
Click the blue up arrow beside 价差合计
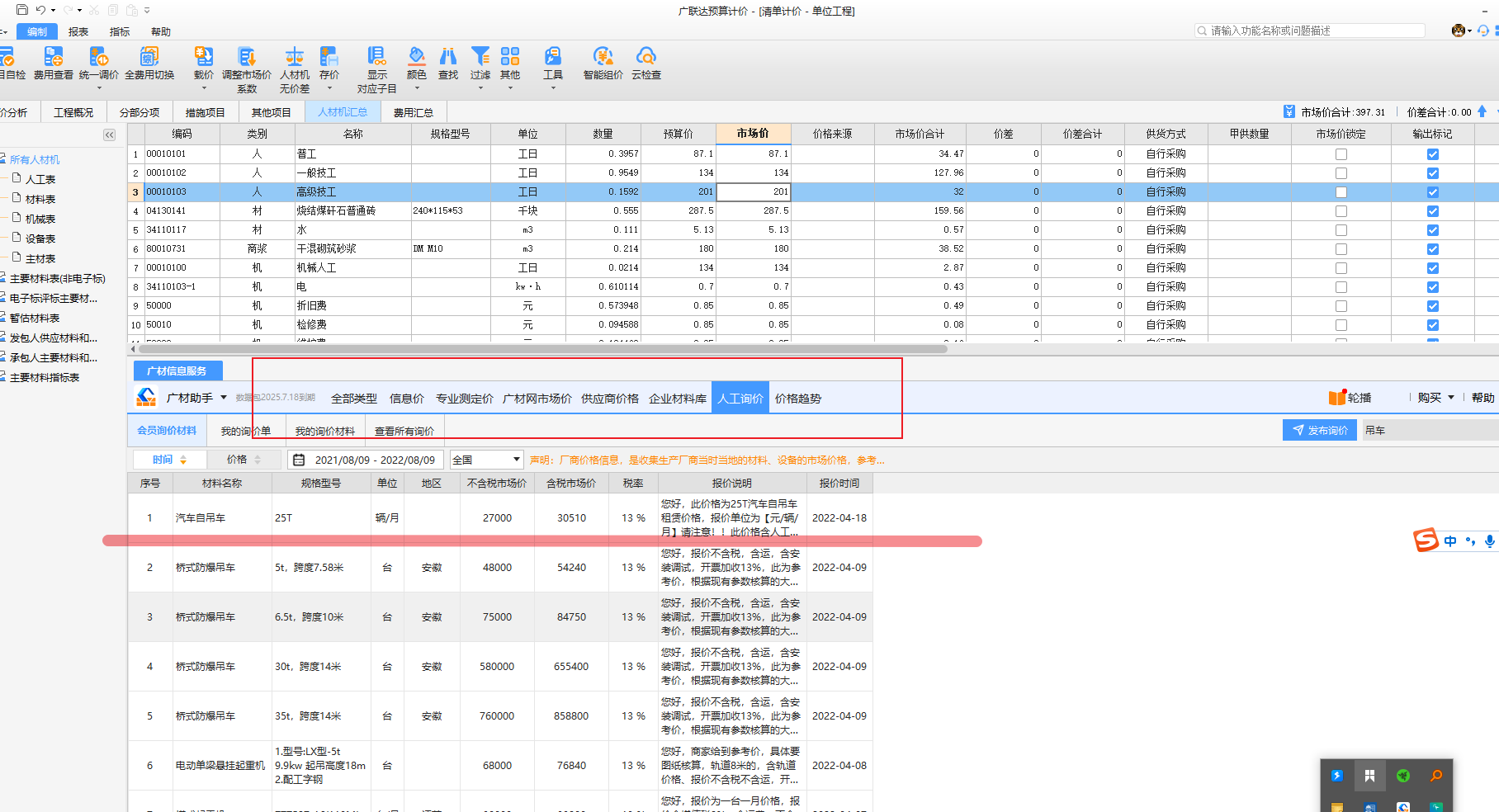pos(1482,111)
